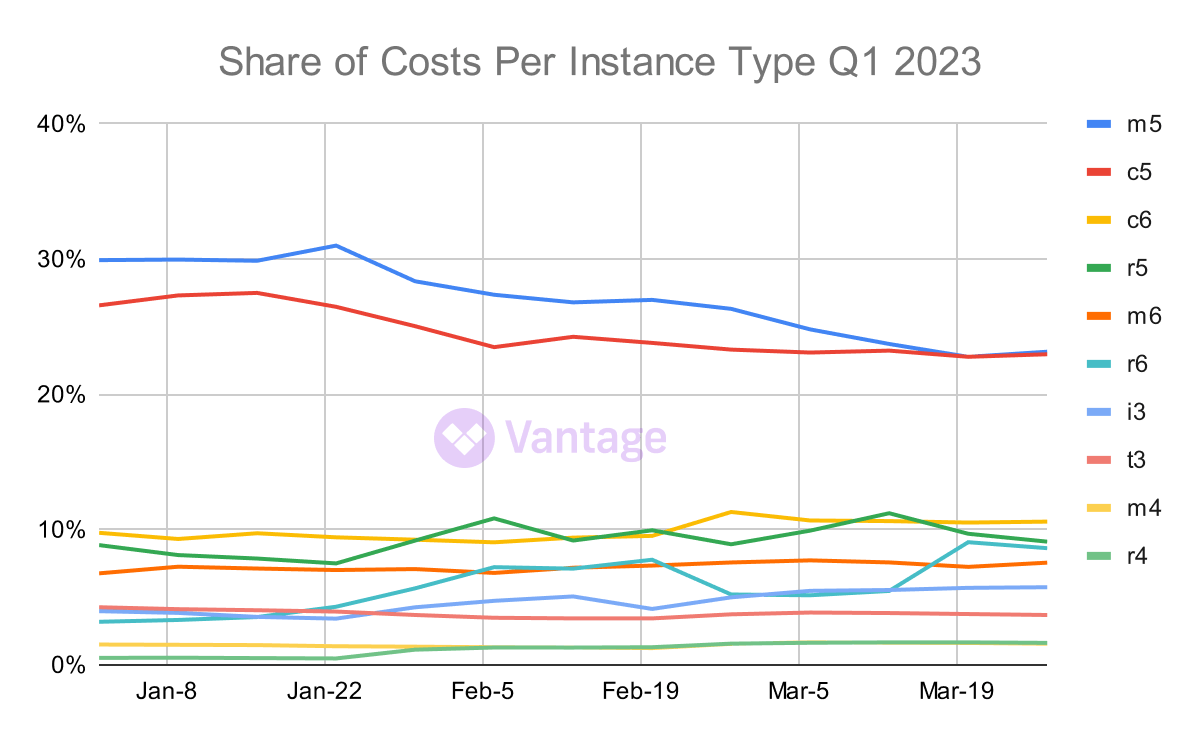Click the Vantage watermark text
This screenshot has width=1200, height=742.
[586, 438]
